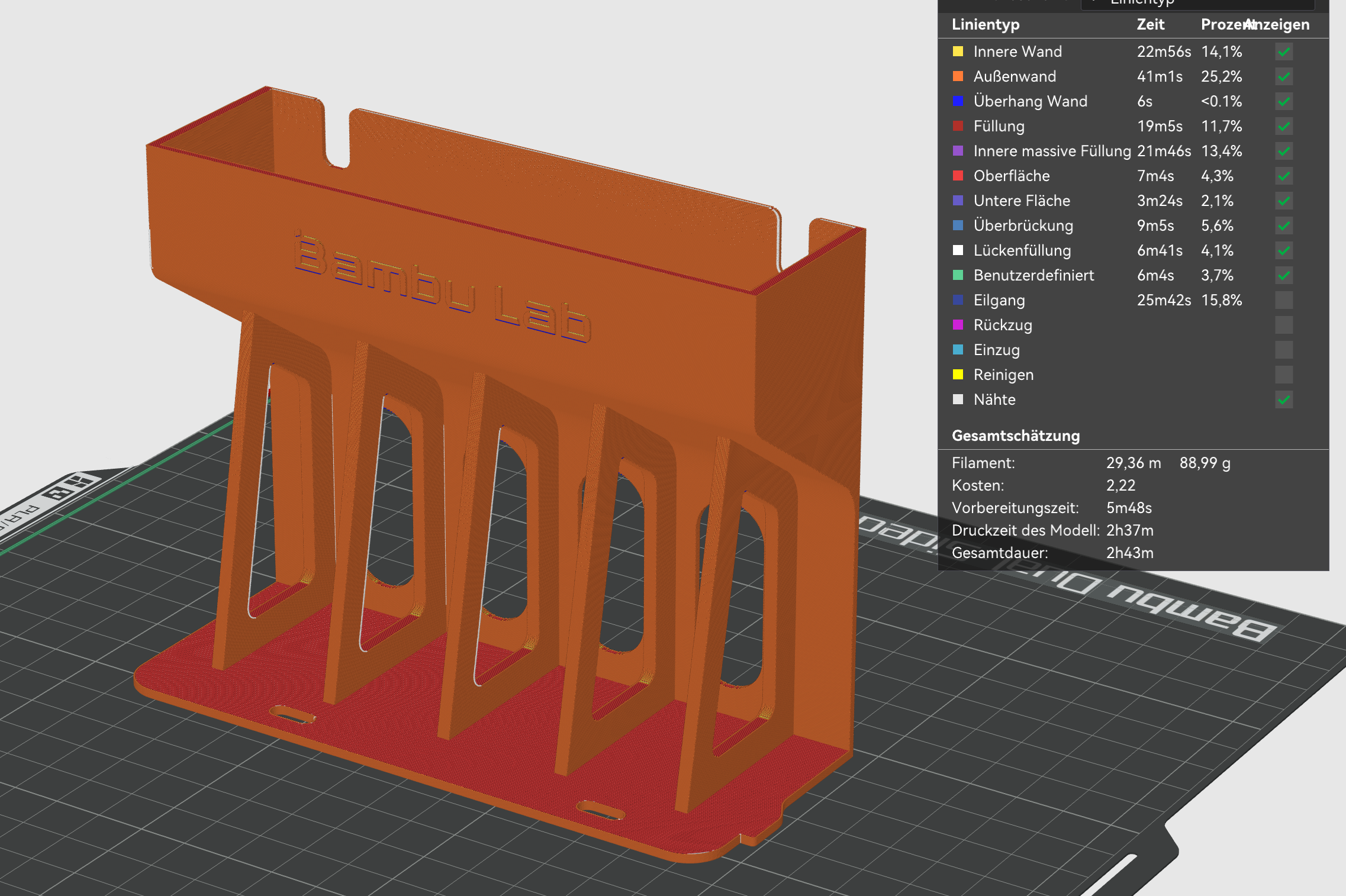
Task: Click the Eilgang time 25m42s
Action: [1164, 301]
